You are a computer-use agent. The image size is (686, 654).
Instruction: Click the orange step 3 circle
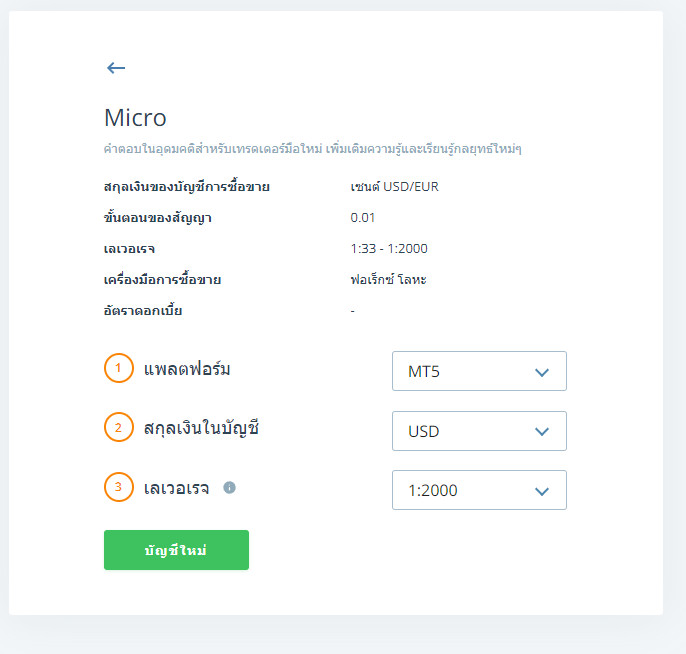[x=119, y=487]
